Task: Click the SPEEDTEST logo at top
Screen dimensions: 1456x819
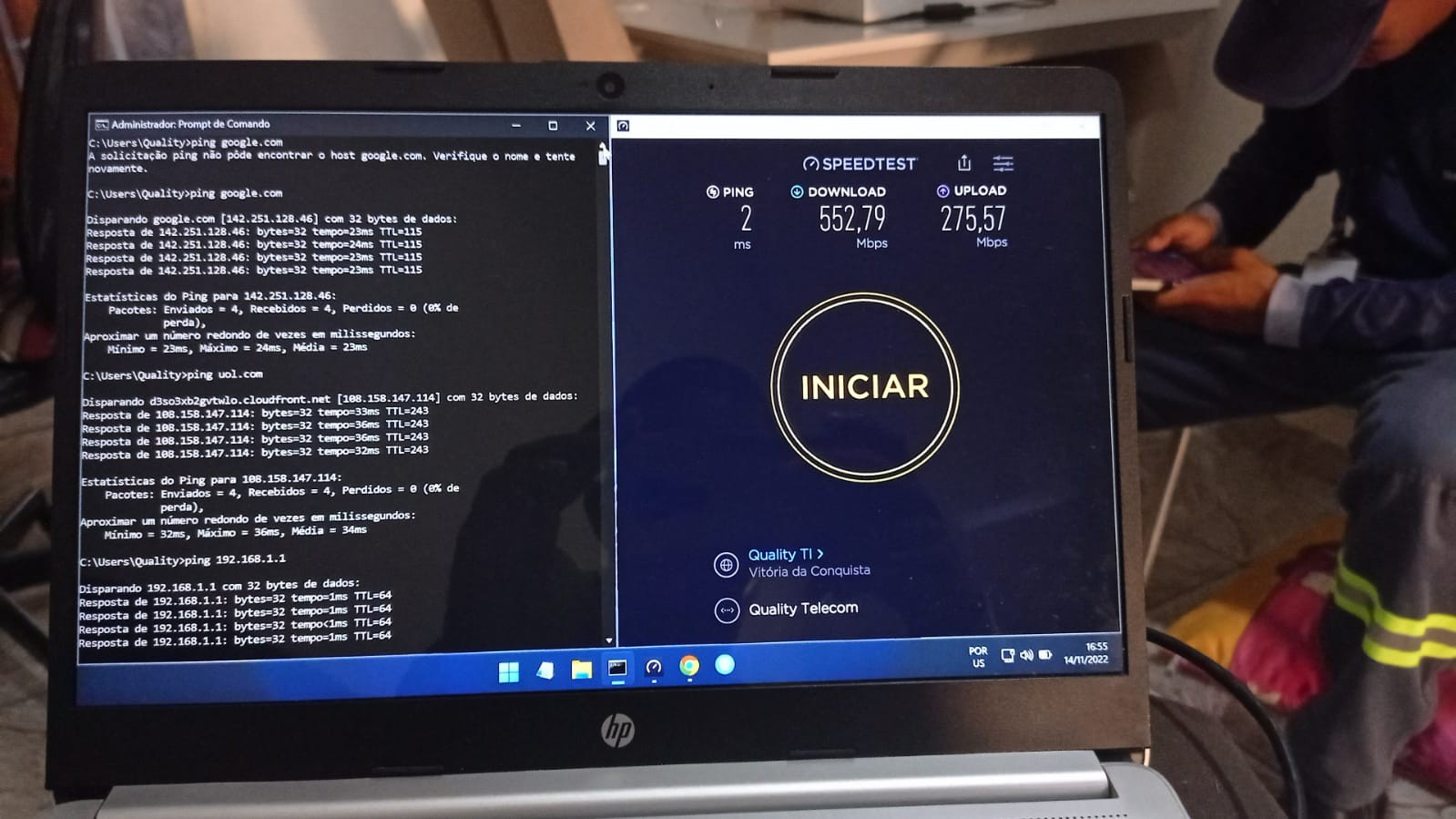Action: [x=860, y=164]
